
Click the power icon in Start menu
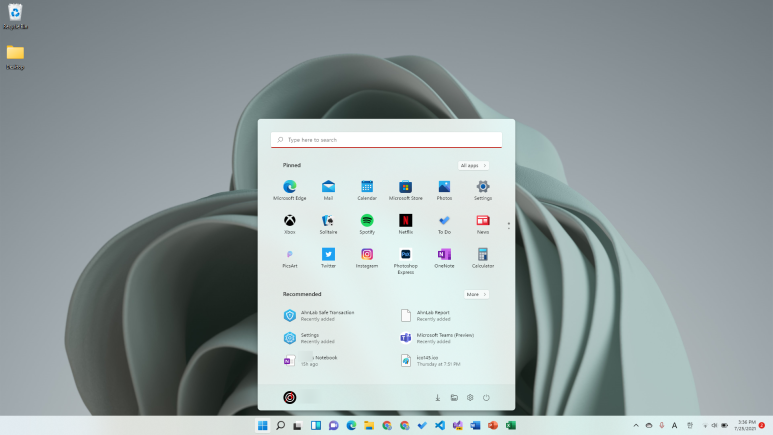coord(486,398)
